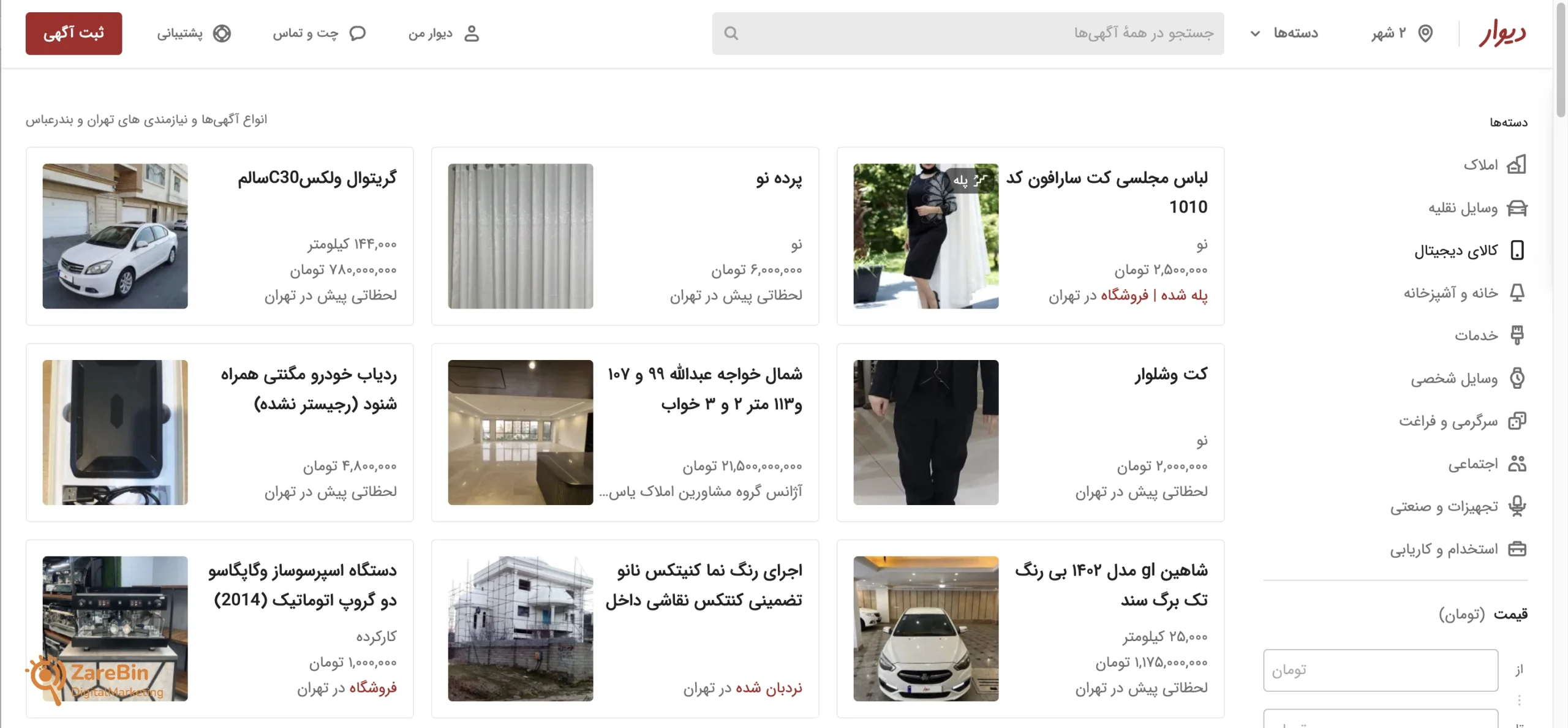Click the curtain photo thumbnail

520,236
